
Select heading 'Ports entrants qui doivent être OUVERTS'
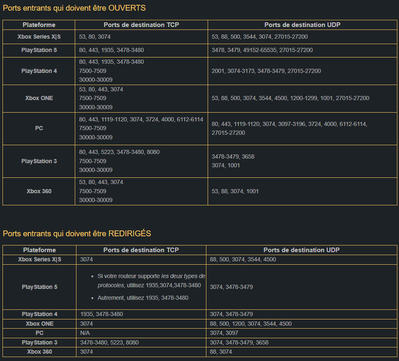point(74,8)
